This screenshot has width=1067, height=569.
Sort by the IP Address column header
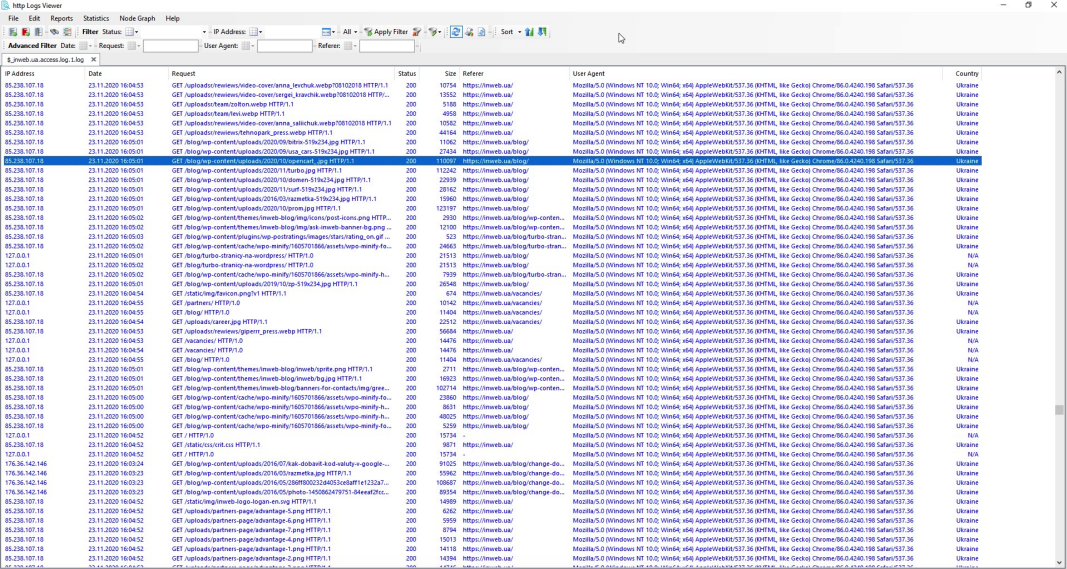[x=44, y=74]
